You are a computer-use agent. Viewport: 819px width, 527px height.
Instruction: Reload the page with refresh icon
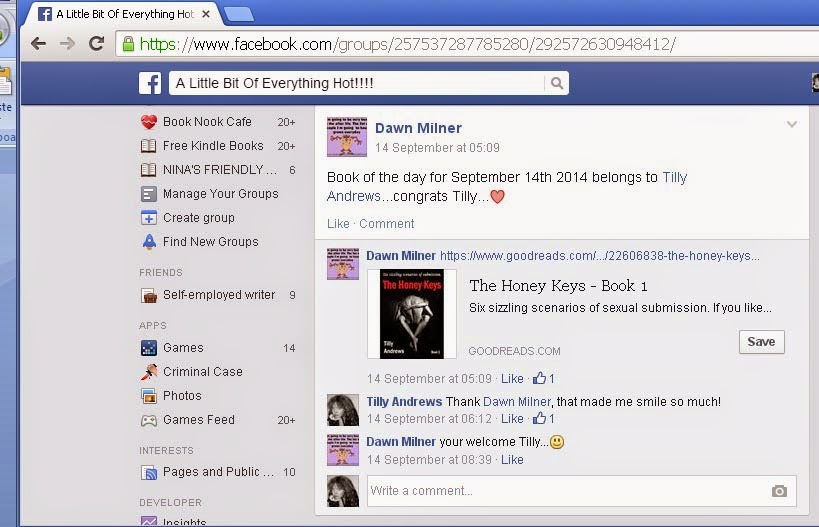tap(96, 43)
